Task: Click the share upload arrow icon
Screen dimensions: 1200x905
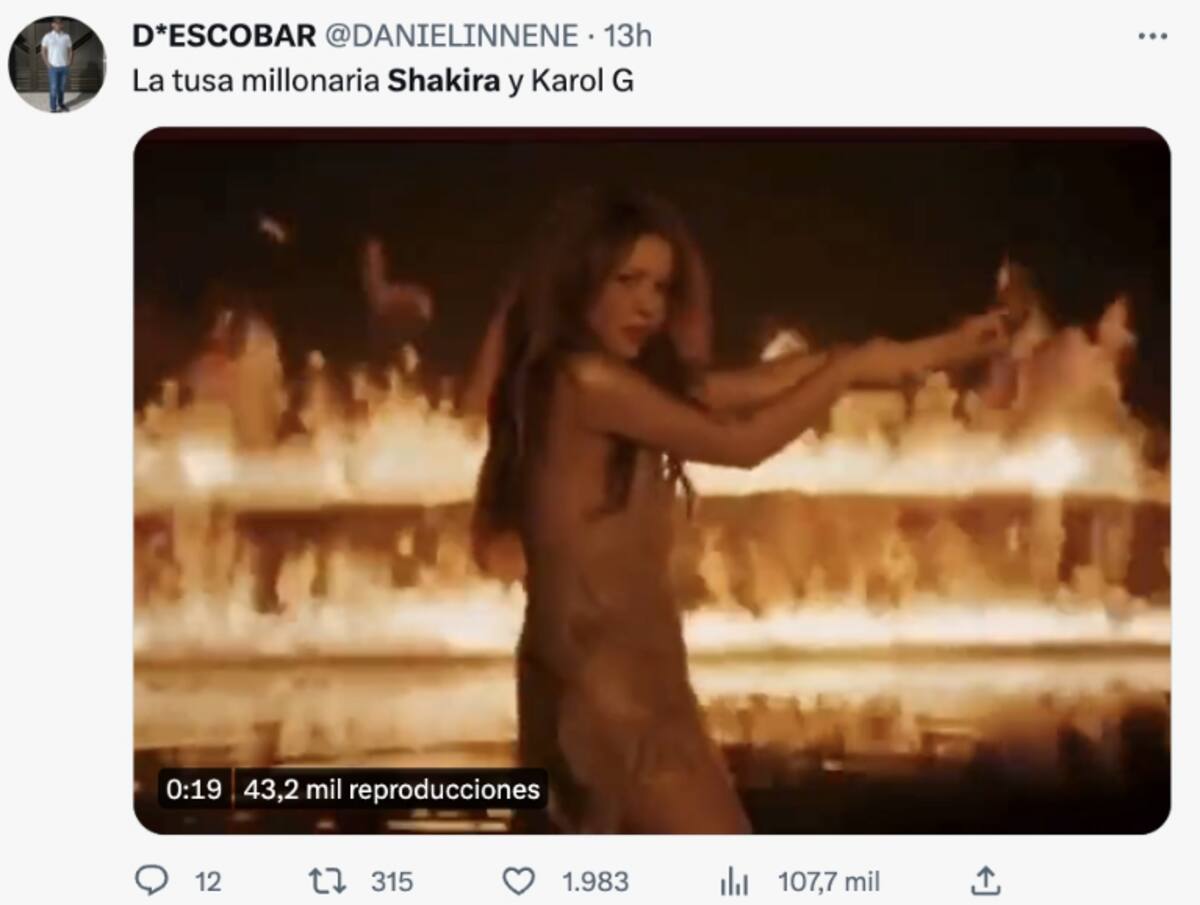Action: coord(985,881)
